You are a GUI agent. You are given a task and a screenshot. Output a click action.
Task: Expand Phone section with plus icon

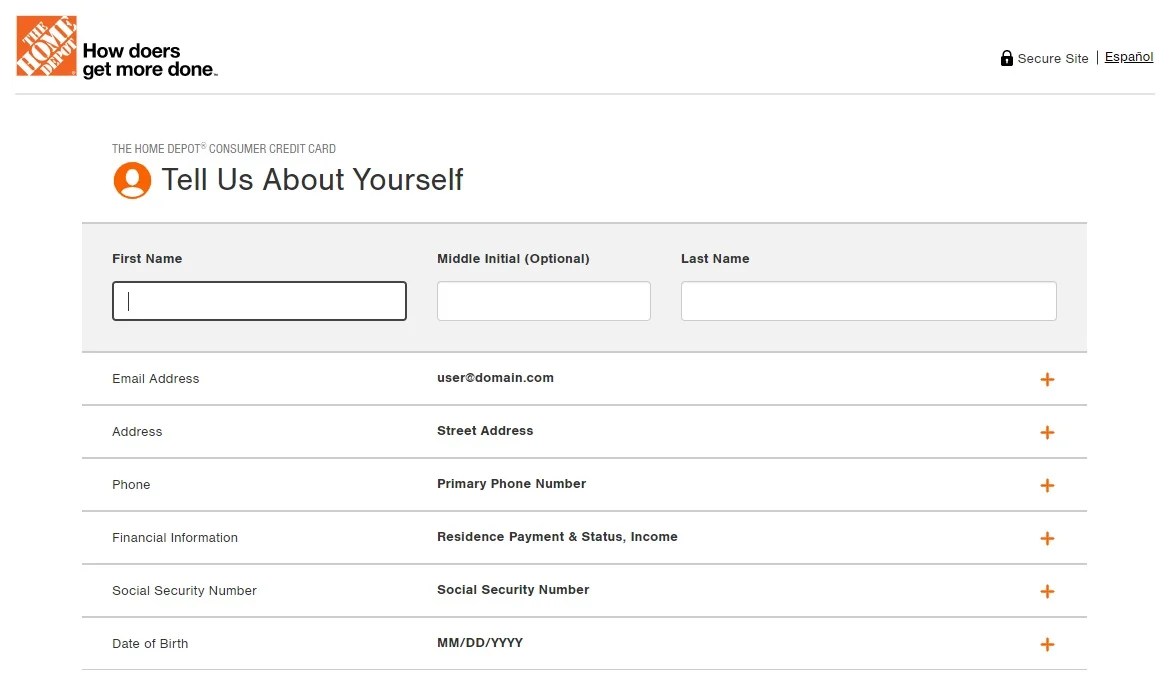(1047, 486)
